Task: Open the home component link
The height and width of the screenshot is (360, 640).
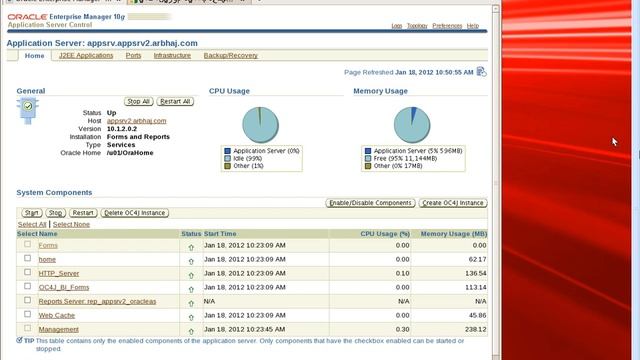Action: (x=47, y=259)
